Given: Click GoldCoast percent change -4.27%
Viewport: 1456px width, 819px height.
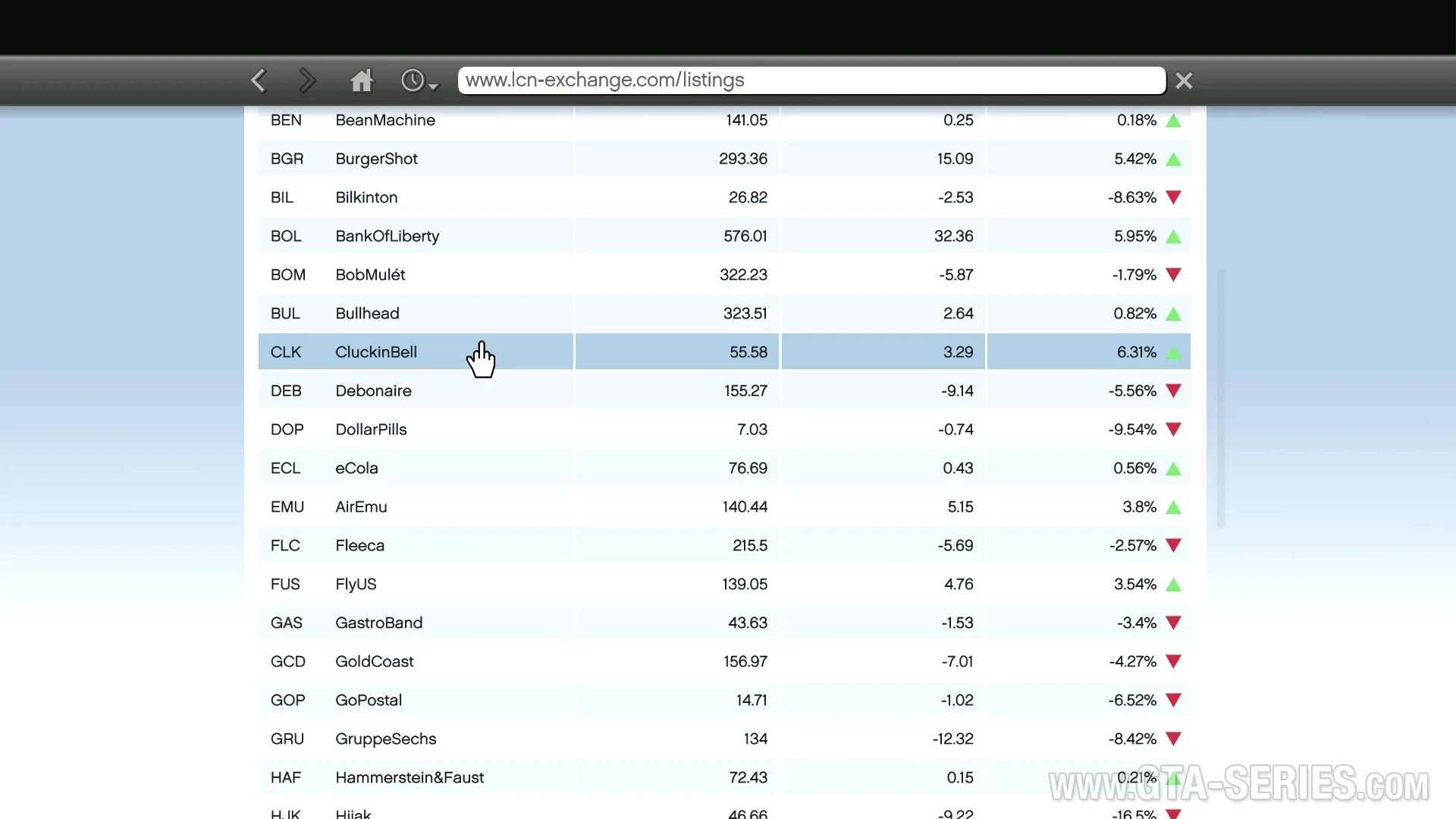Looking at the screenshot, I should coord(1132,661).
